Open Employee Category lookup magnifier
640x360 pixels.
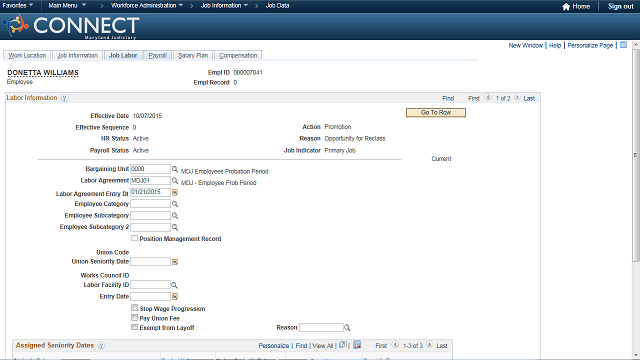[175, 204]
